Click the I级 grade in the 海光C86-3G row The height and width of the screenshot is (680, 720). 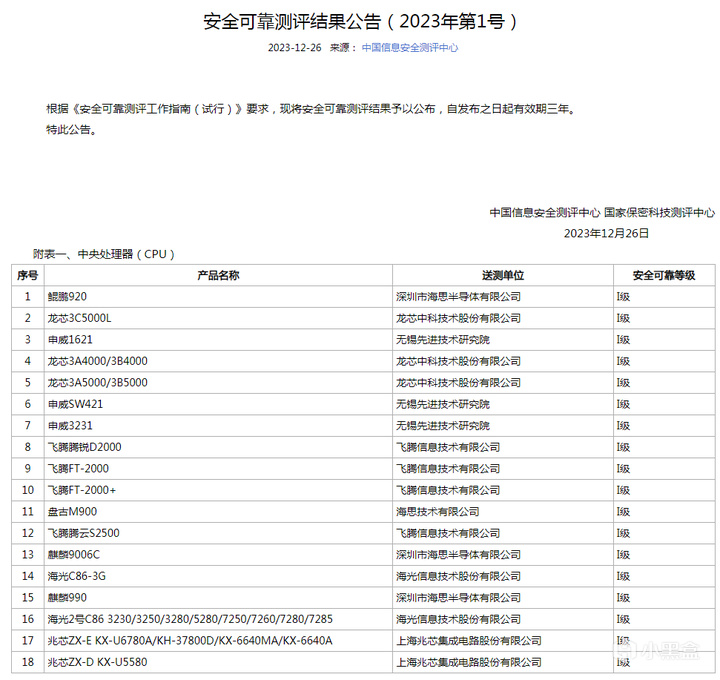coord(623,576)
